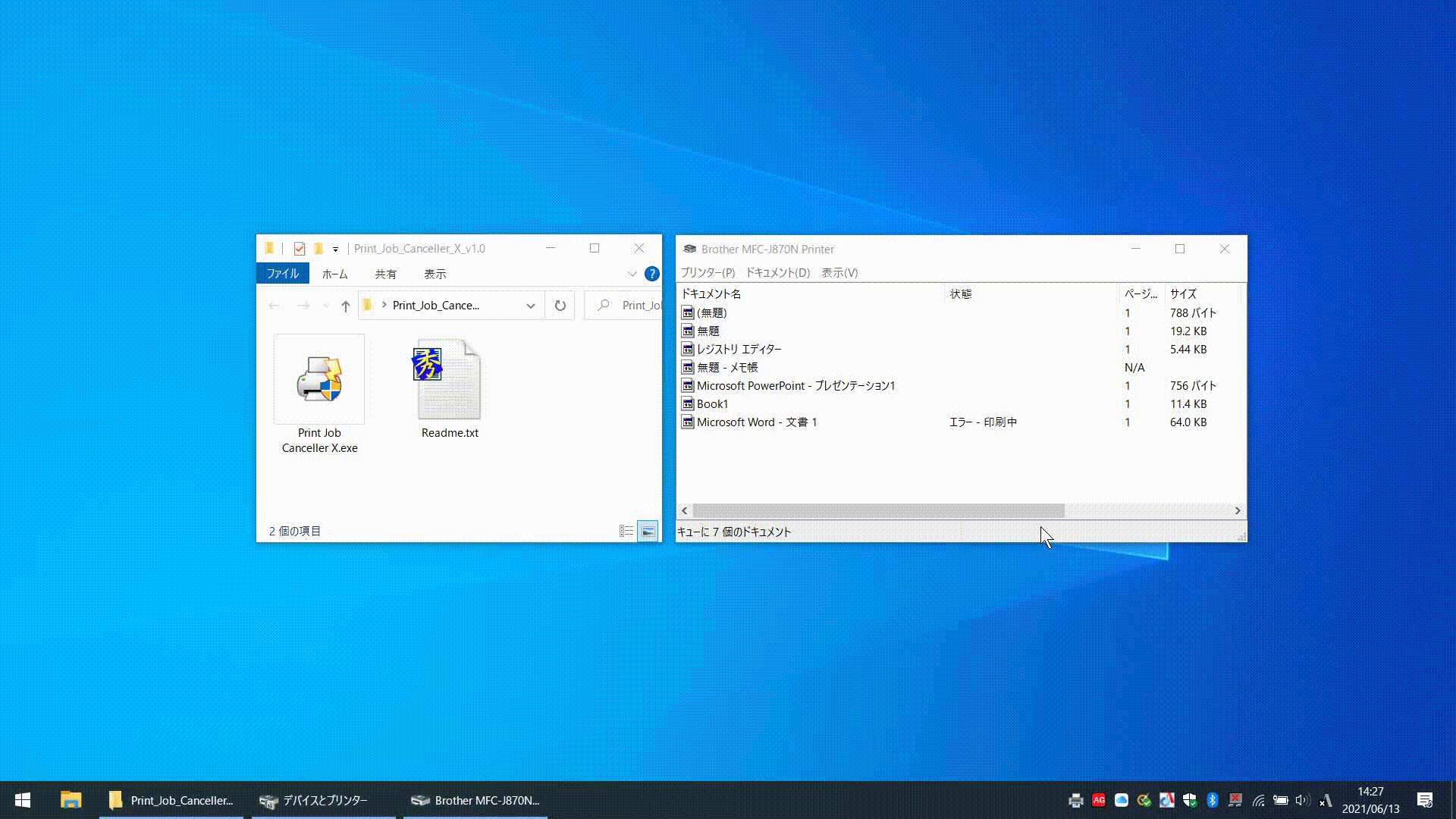Sort queue by ドキュメント名 column header
1456x819 pixels.
click(x=810, y=294)
